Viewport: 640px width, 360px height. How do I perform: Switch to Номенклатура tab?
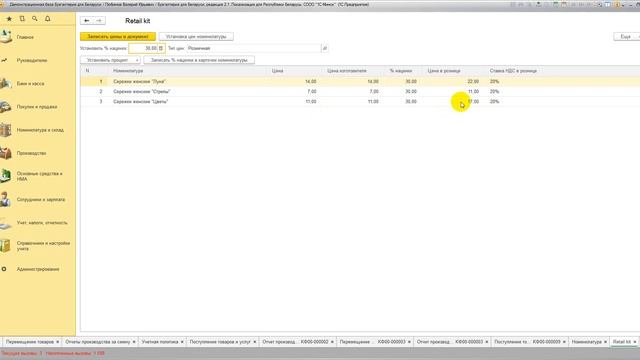(x=587, y=342)
